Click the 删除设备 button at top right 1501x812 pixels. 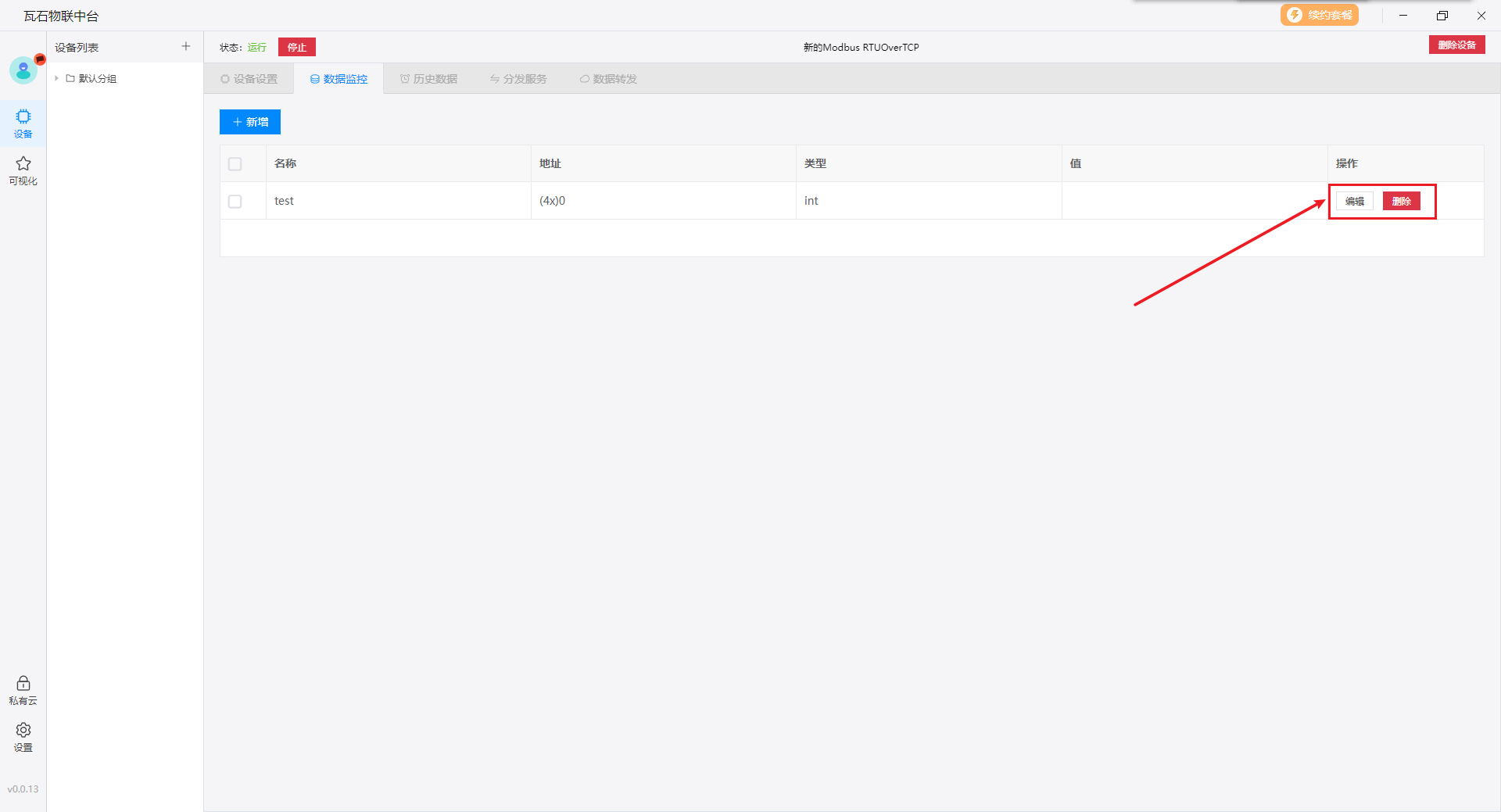click(1456, 45)
